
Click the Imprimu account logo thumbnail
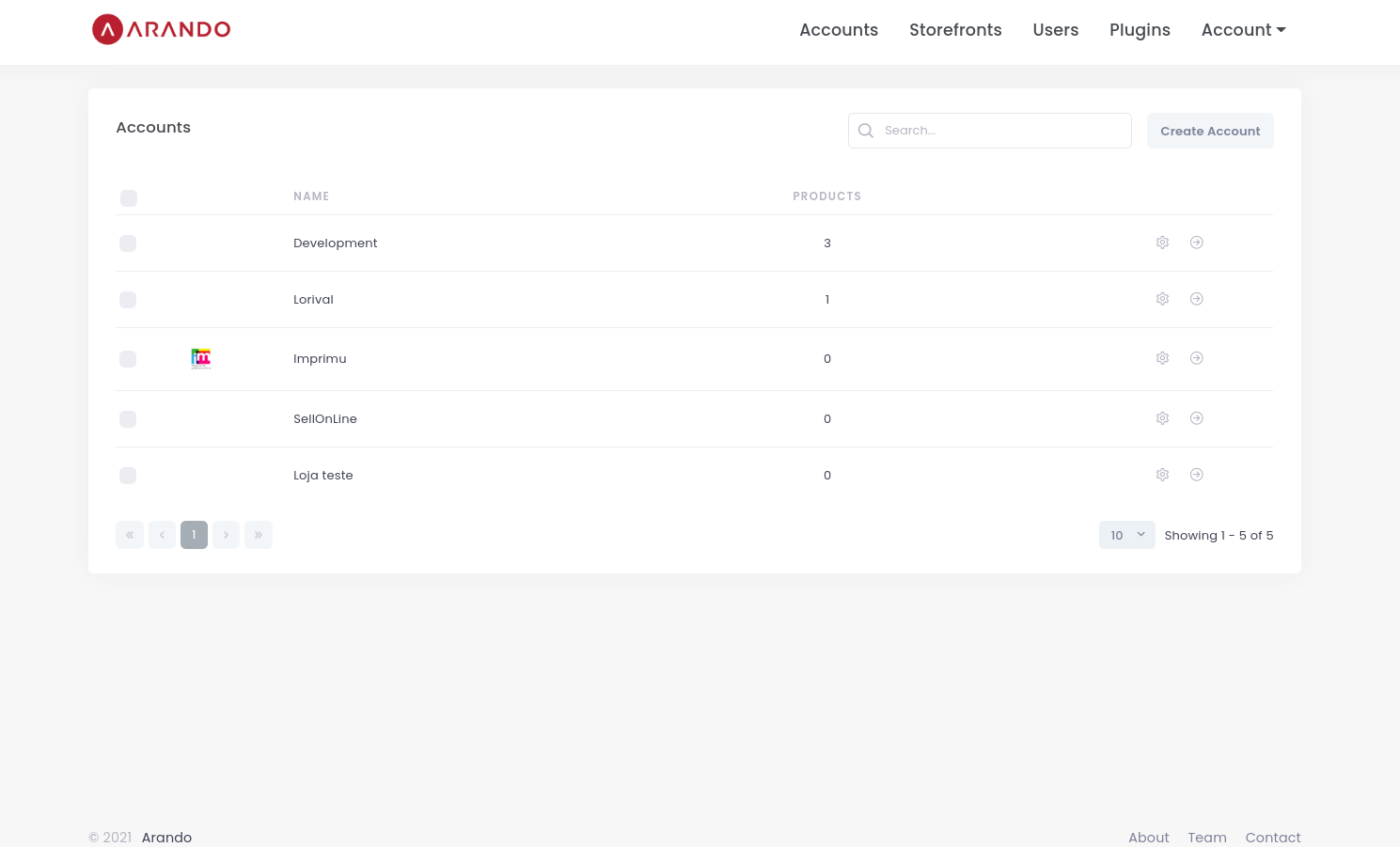point(201,358)
